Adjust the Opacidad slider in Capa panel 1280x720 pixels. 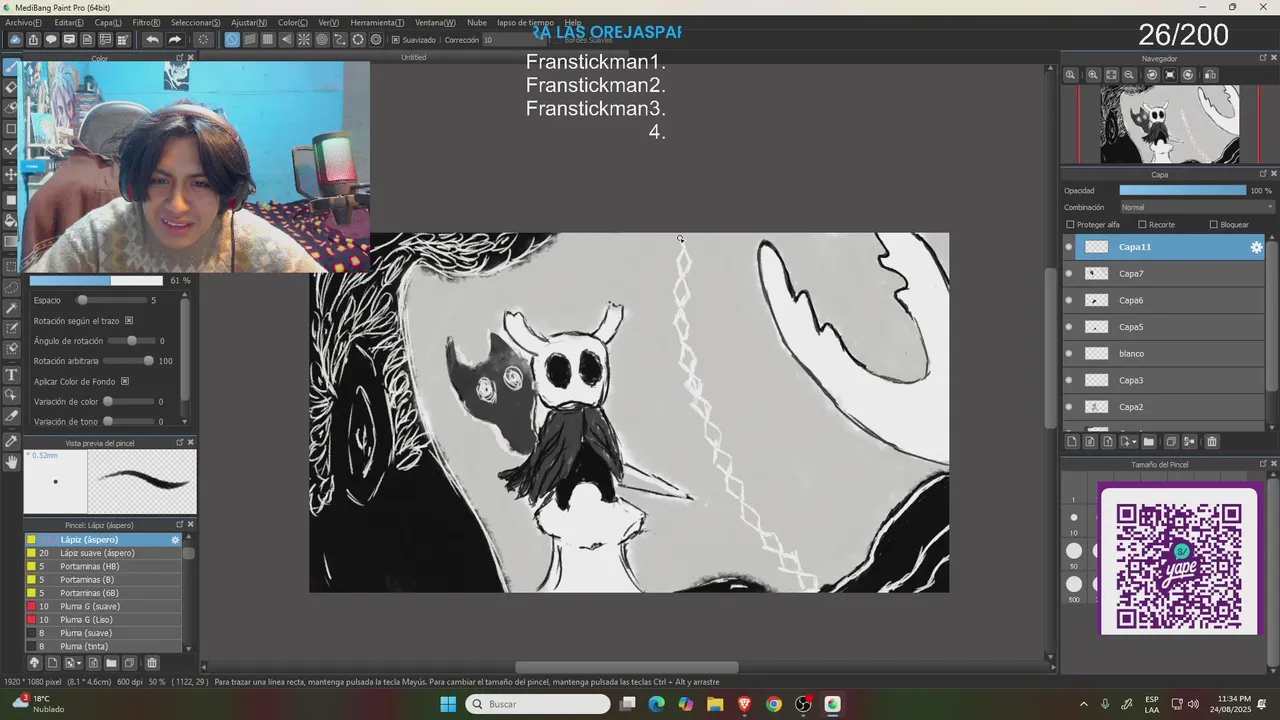click(1182, 190)
